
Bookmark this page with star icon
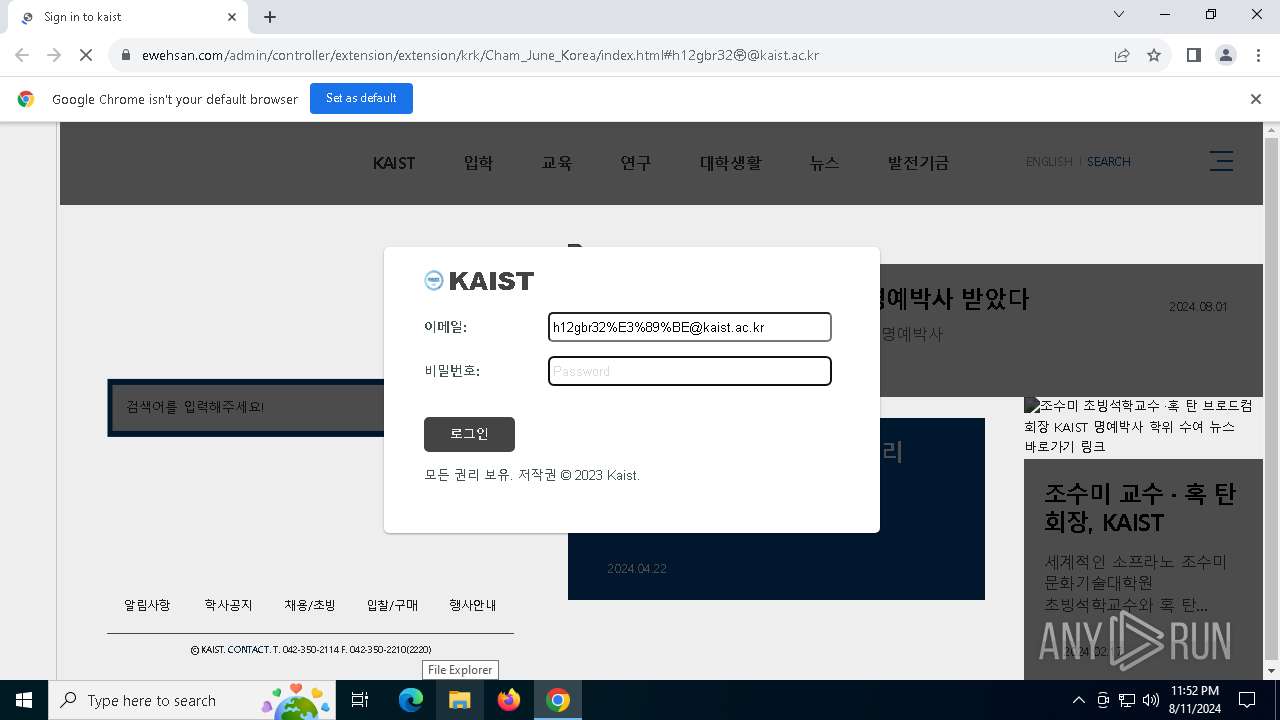[1154, 56]
